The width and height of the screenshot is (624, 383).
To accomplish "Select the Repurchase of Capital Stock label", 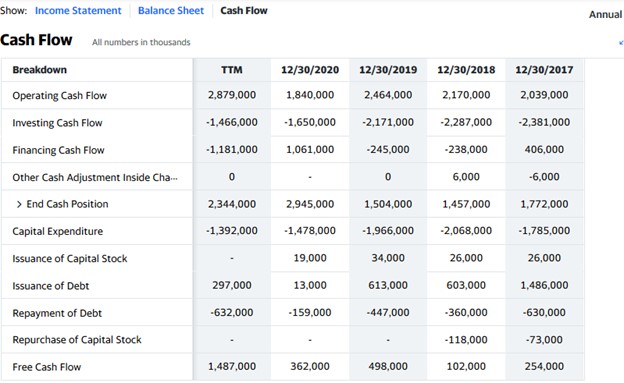I will (x=77, y=340).
